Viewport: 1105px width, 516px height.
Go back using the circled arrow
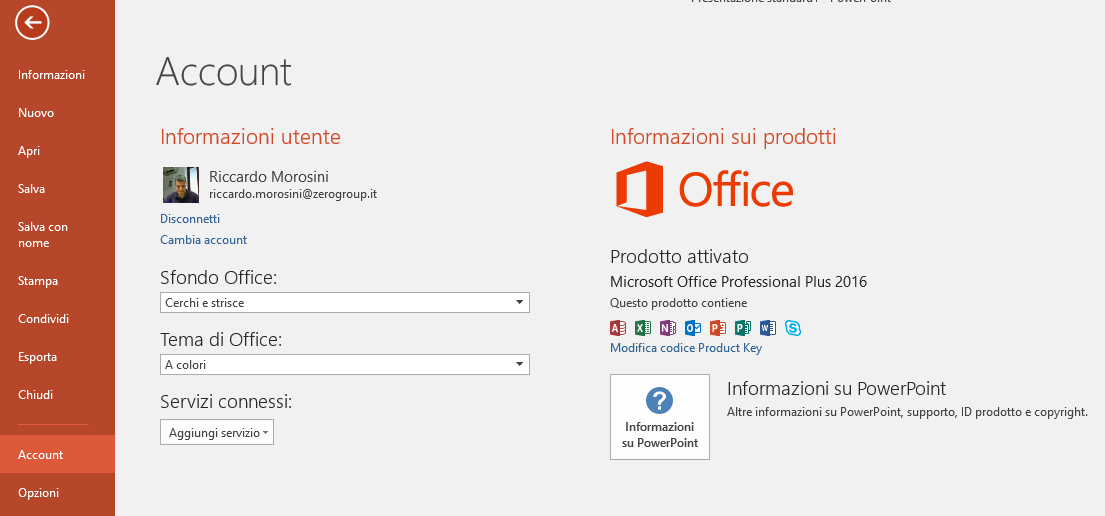(32, 24)
